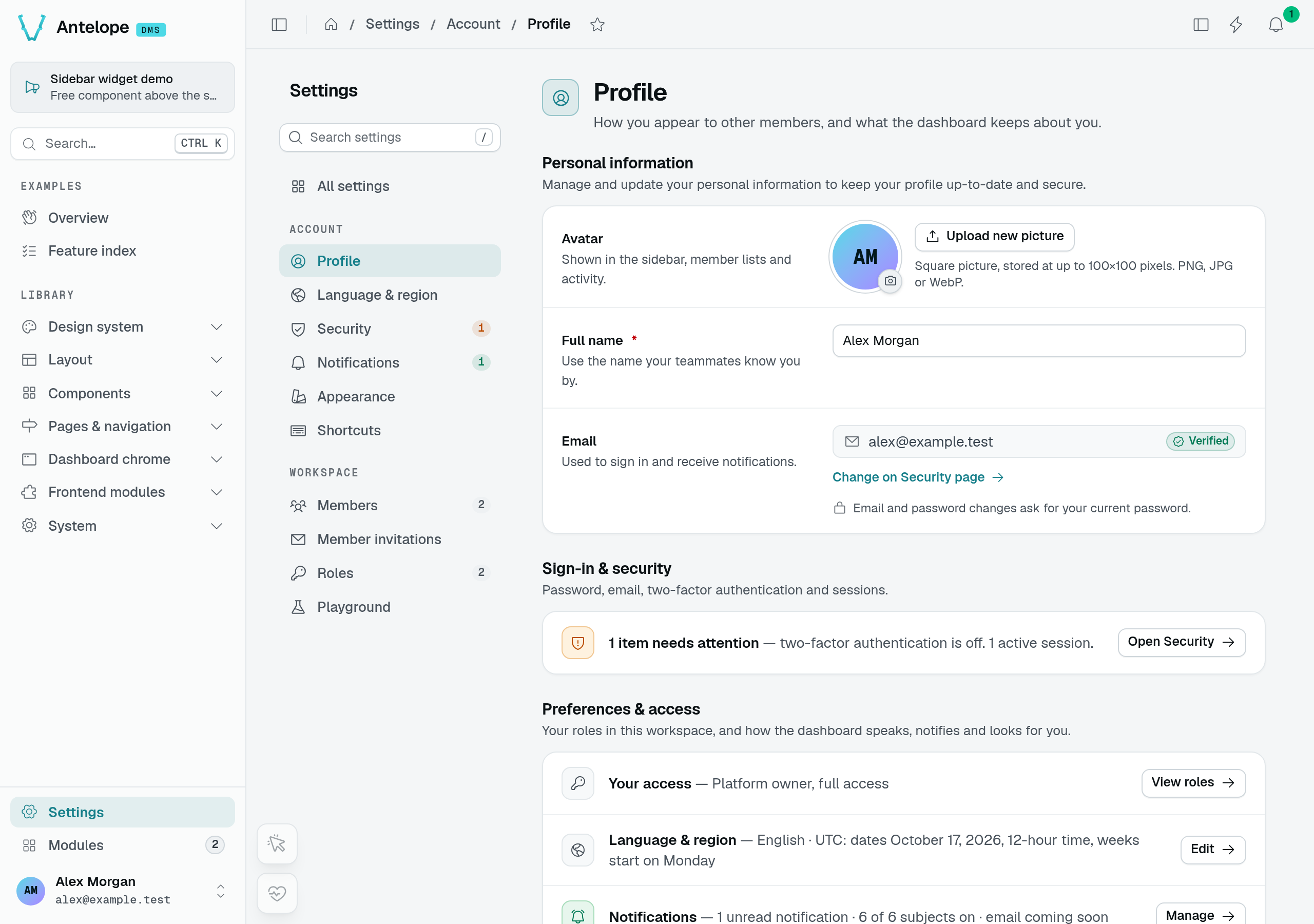
Task: Click the Sidebar widget demo card
Action: [x=123, y=87]
